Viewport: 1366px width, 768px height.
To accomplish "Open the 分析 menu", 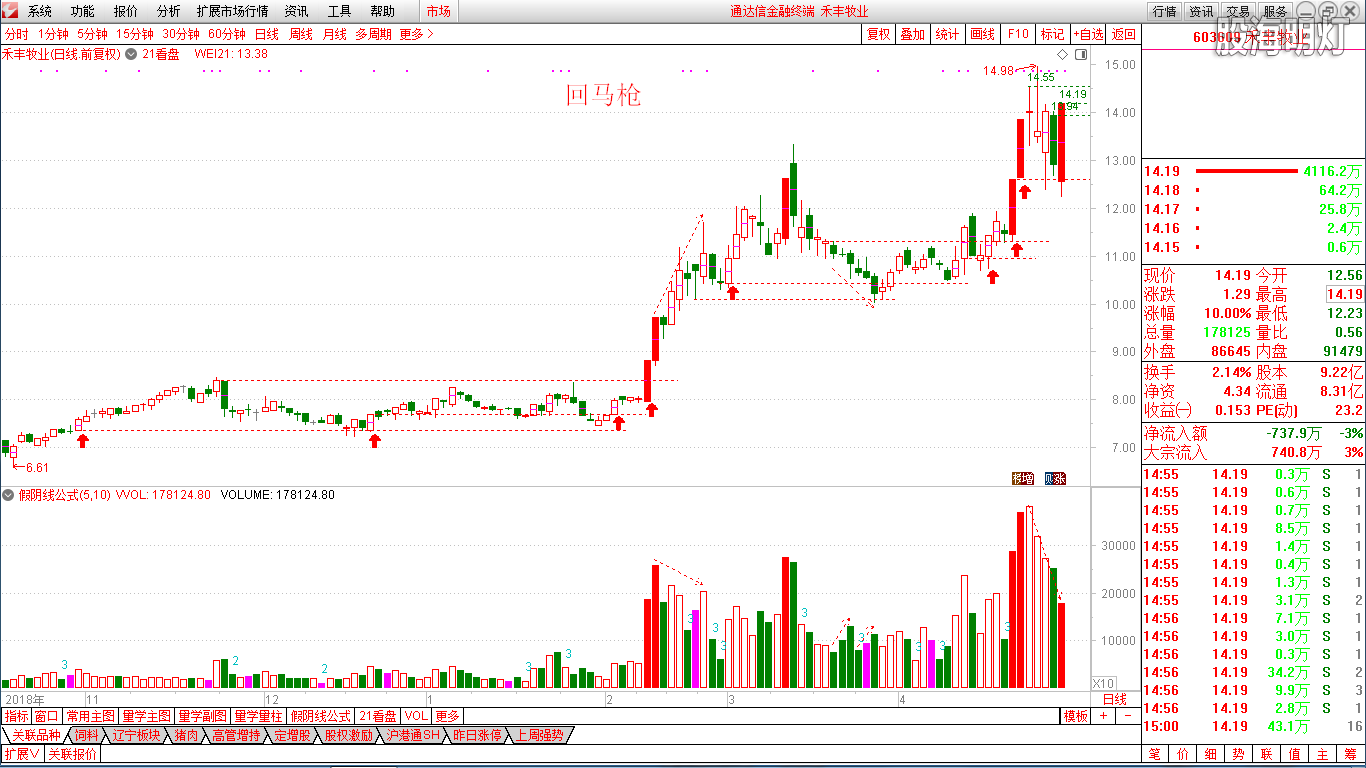I will (x=169, y=11).
